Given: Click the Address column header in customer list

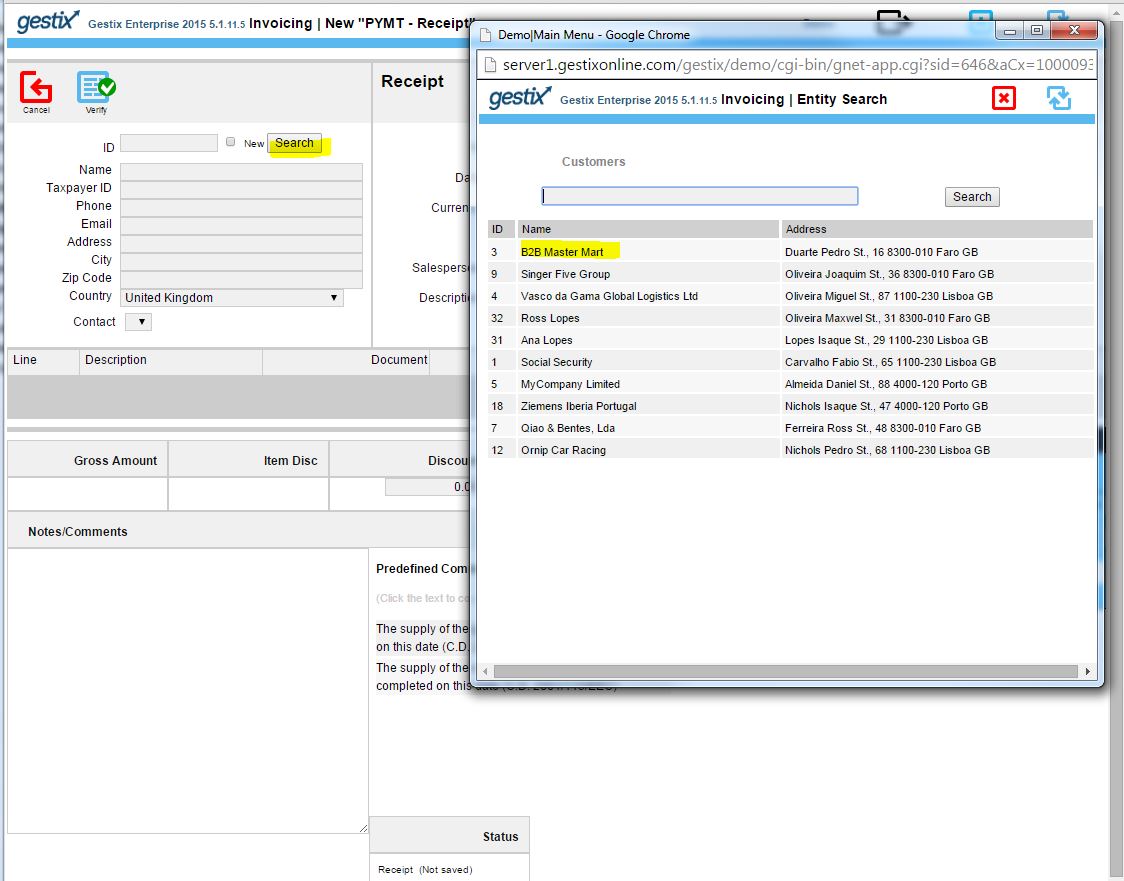Looking at the screenshot, I should point(937,229).
